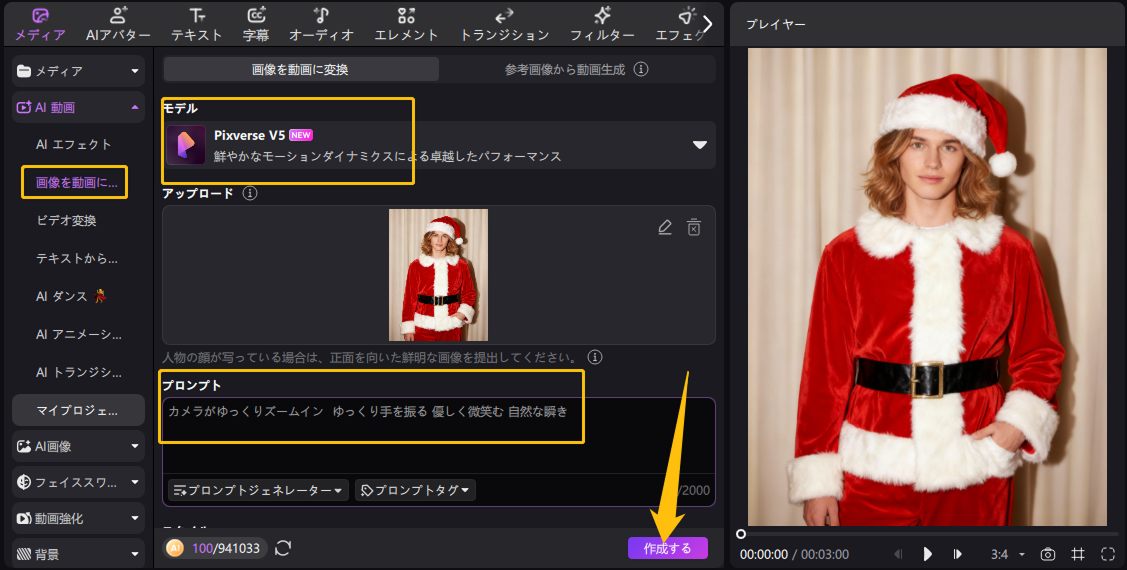Screen dimensions: 1127x570
Task: Enter fullscreen with the player expand icon
Action: pos(1107,554)
